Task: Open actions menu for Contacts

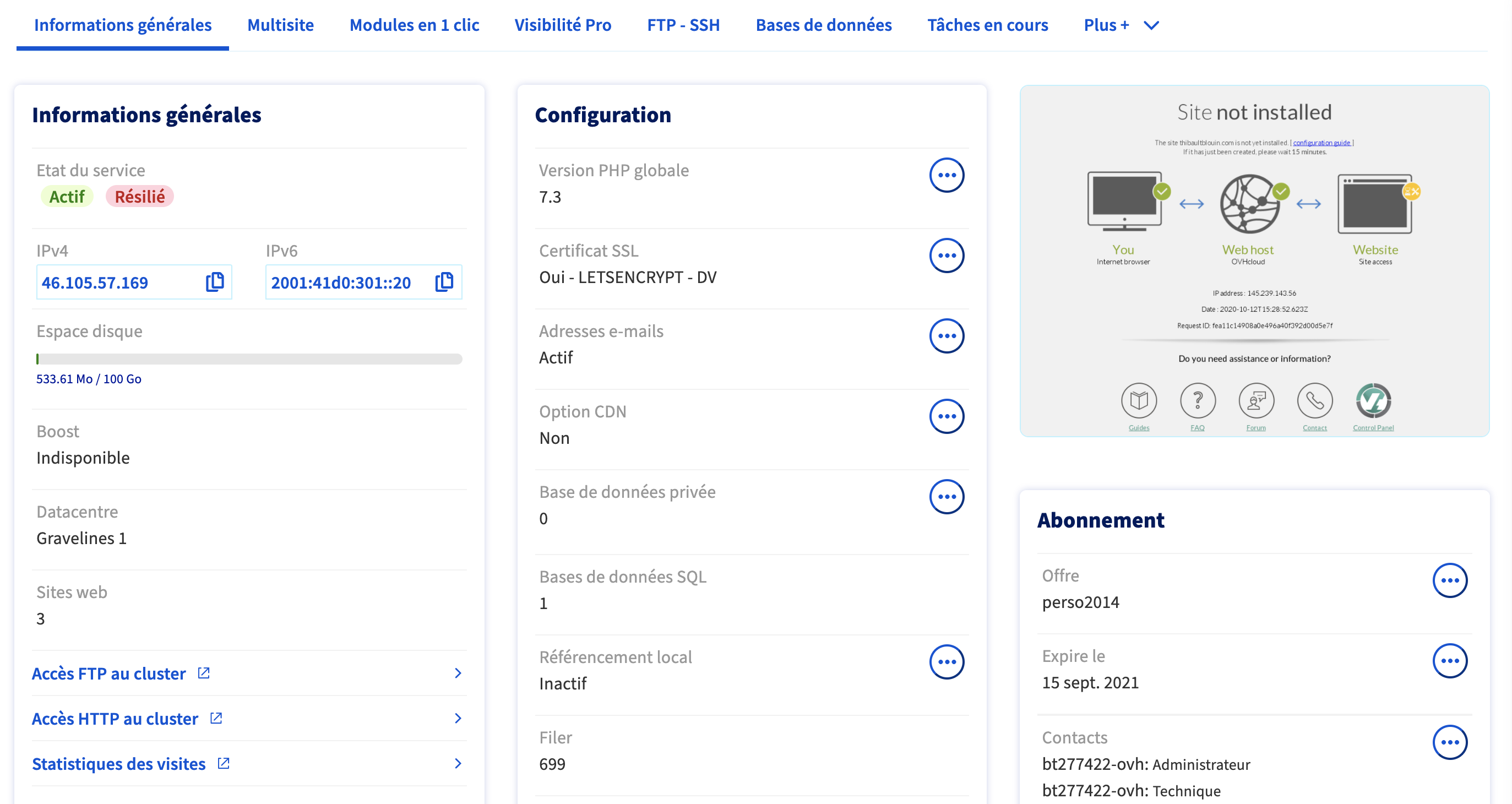Action: (x=1449, y=742)
